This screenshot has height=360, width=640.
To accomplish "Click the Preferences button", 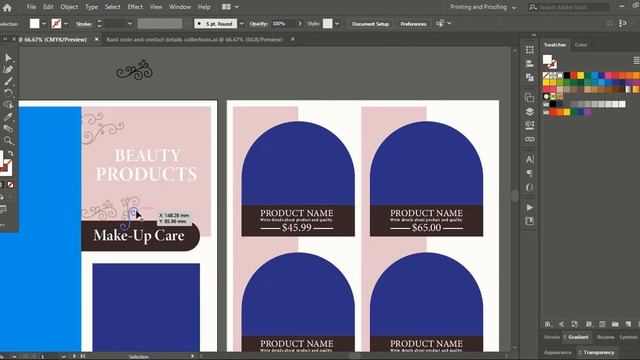I will pos(413,24).
